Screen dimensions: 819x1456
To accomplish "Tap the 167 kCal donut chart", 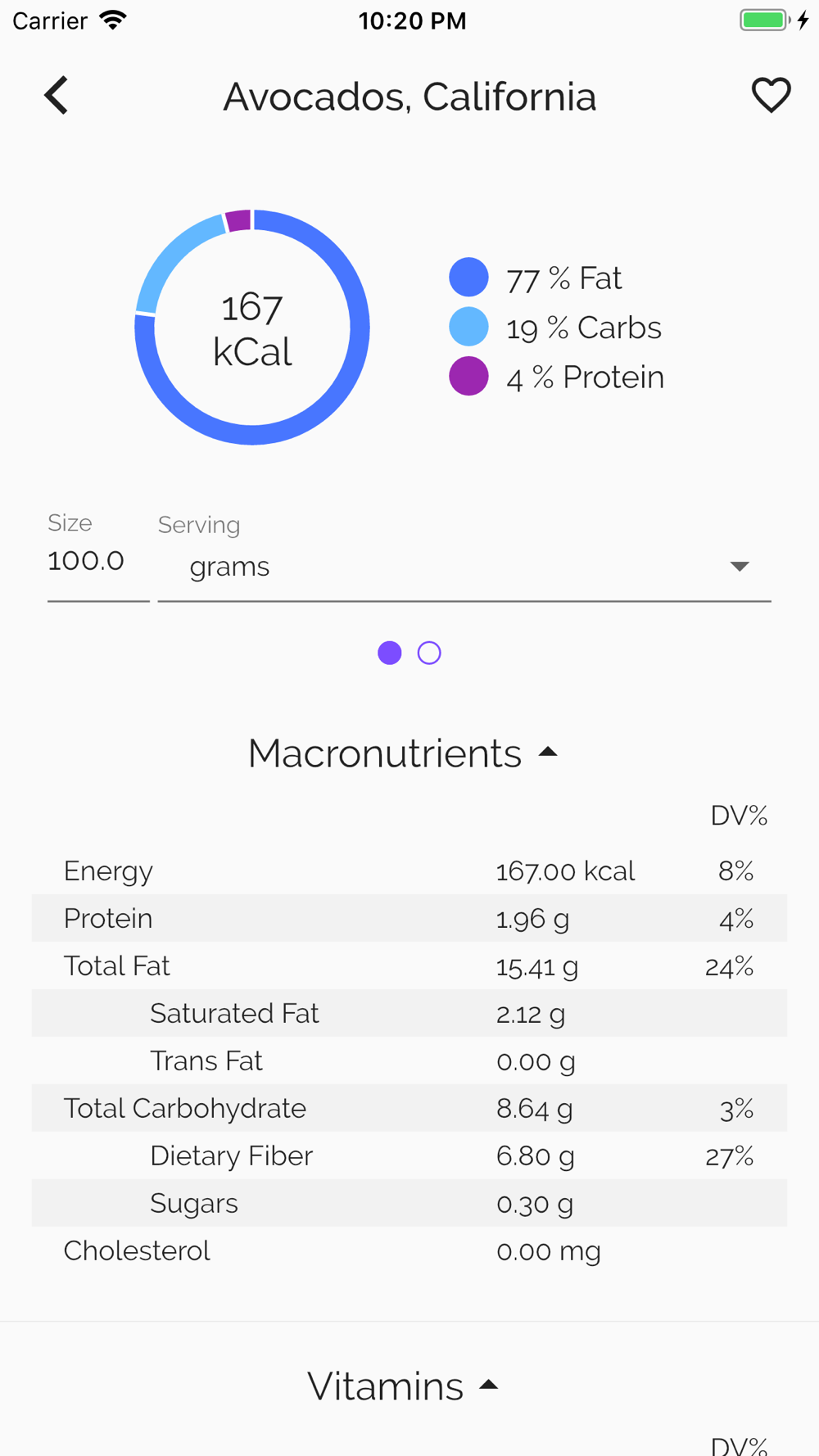I will (252, 328).
